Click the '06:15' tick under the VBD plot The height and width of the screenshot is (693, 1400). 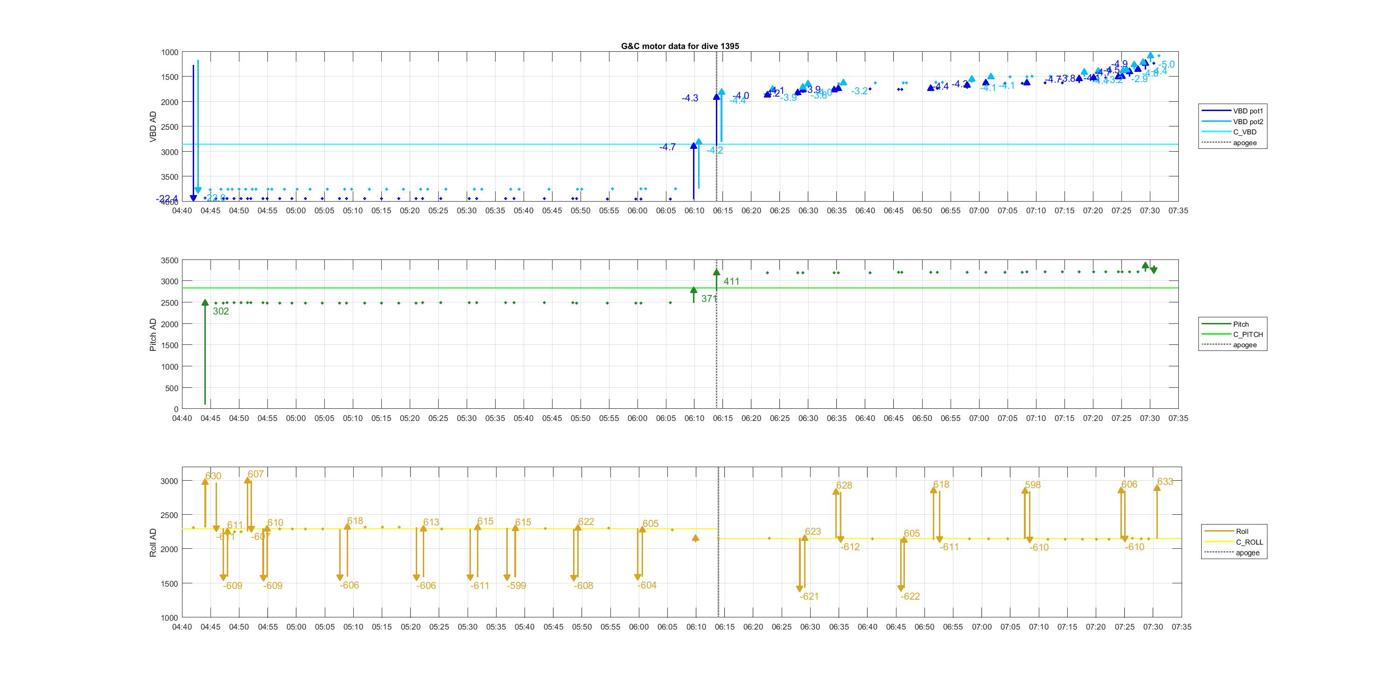point(723,211)
